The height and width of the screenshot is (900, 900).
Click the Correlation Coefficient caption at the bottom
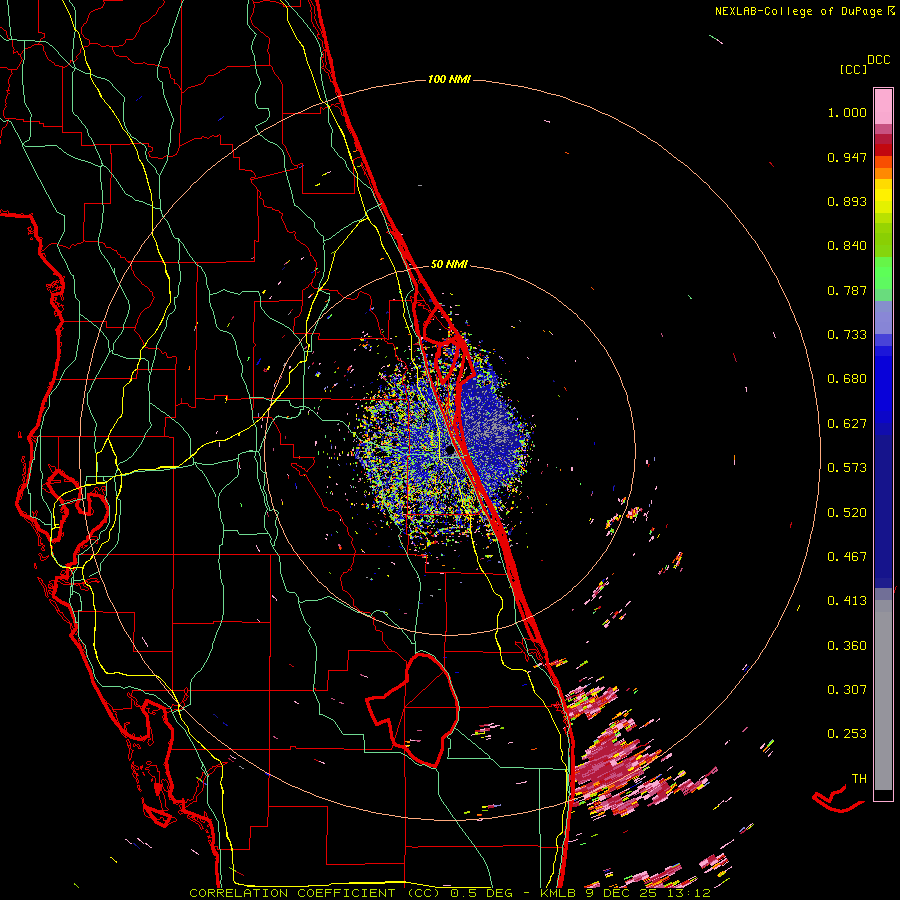[x=450, y=893]
